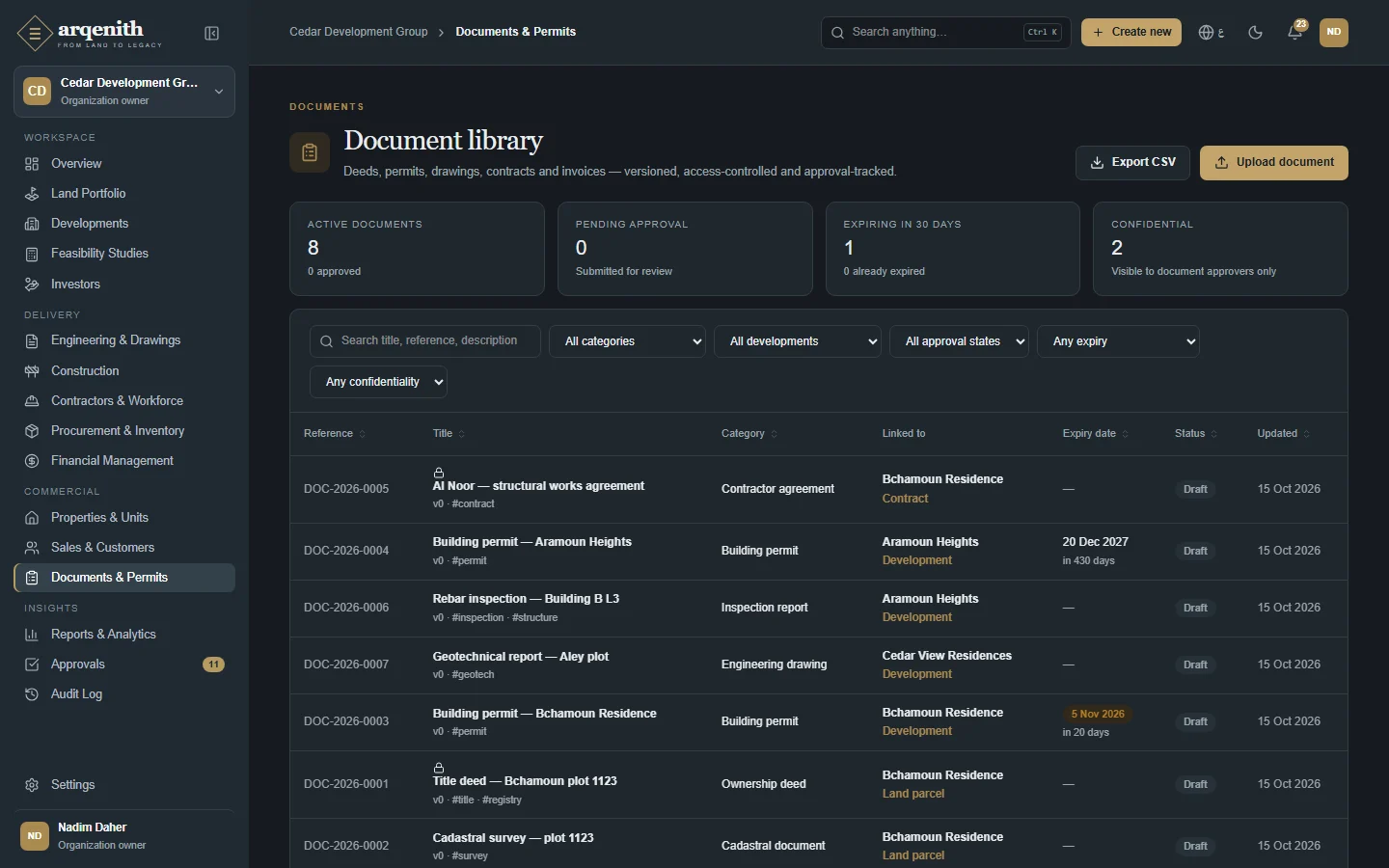
Task: Click the Upload document button
Action: [x=1273, y=163]
